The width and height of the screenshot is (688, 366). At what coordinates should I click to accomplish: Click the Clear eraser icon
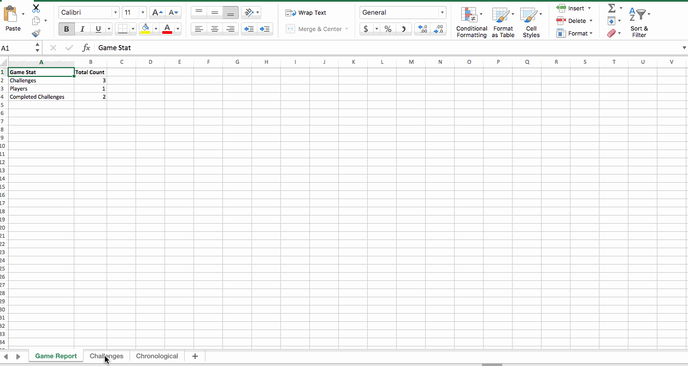[x=612, y=33]
